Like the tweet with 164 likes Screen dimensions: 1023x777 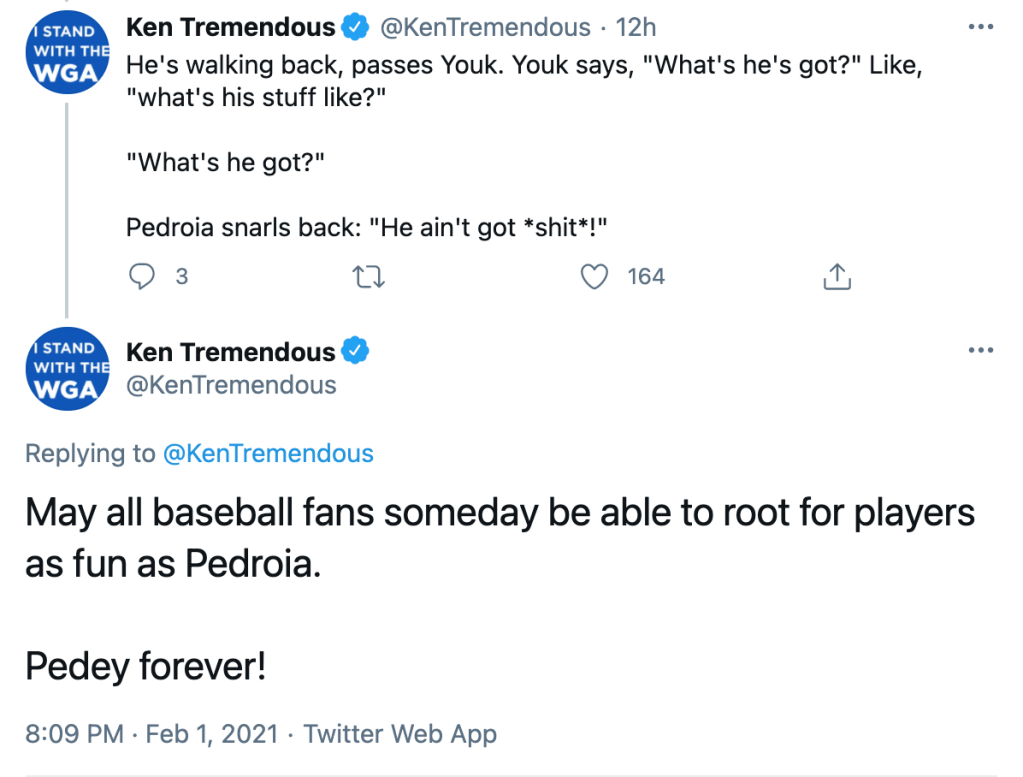[596, 277]
